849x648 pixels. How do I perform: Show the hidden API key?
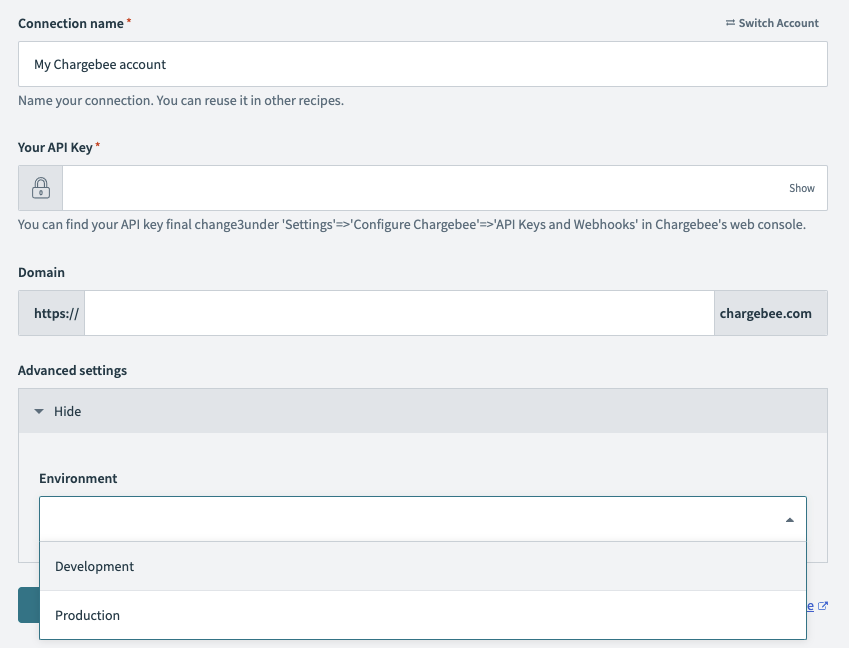point(801,188)
